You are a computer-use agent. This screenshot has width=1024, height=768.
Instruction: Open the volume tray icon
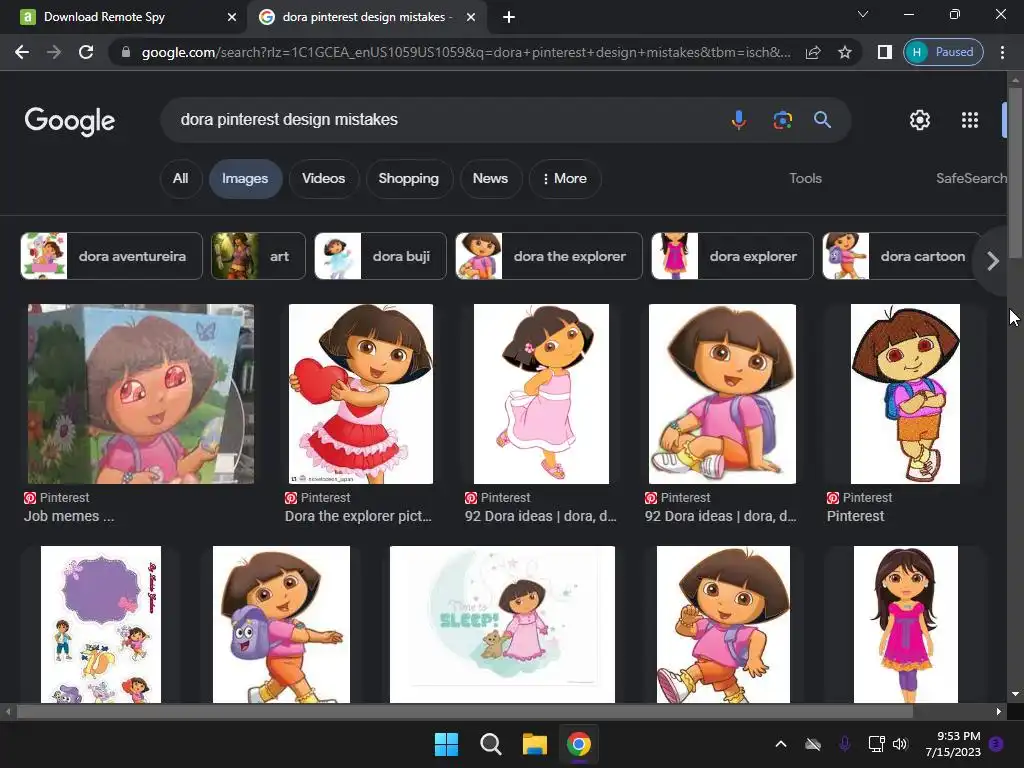[900, 744]
